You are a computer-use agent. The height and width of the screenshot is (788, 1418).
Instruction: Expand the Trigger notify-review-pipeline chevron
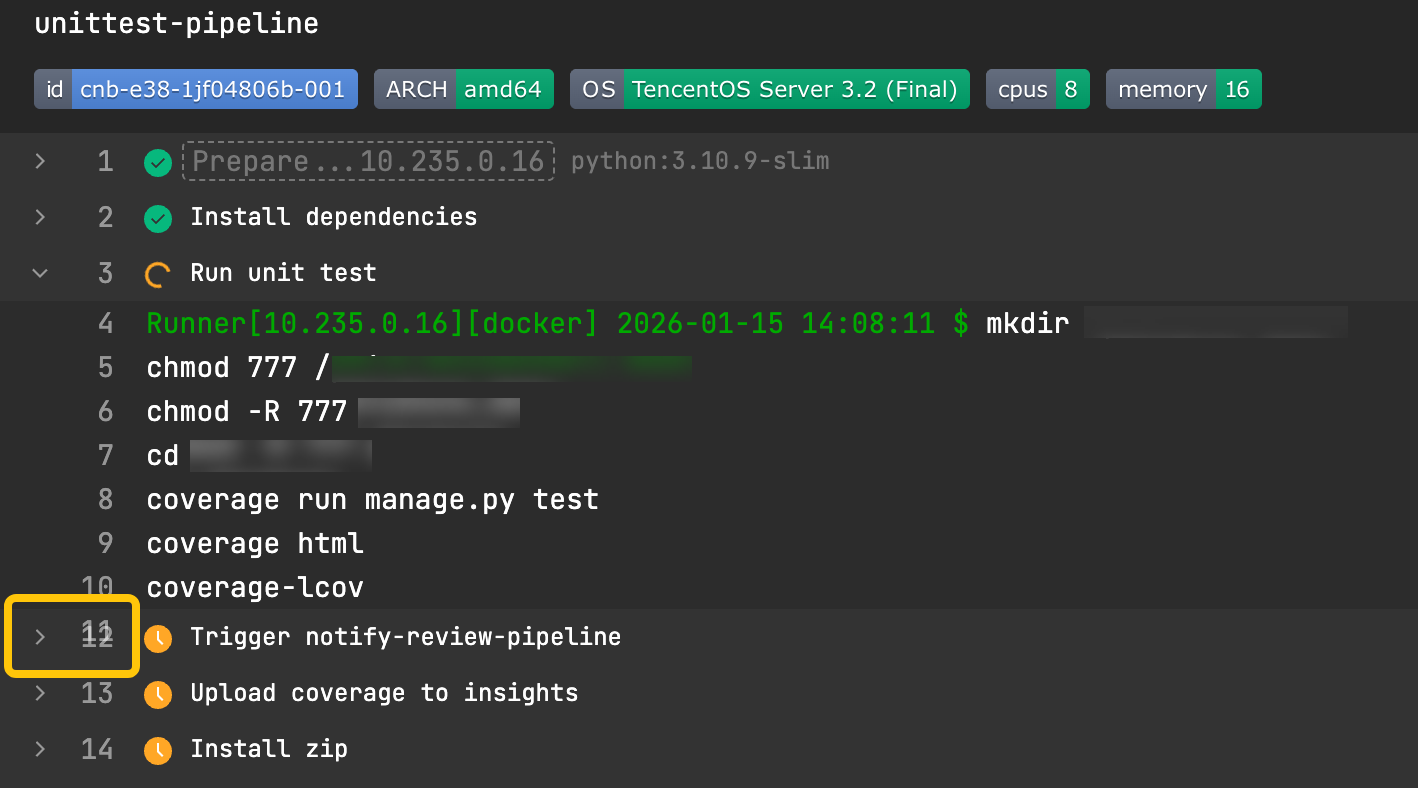click(40, 637)
